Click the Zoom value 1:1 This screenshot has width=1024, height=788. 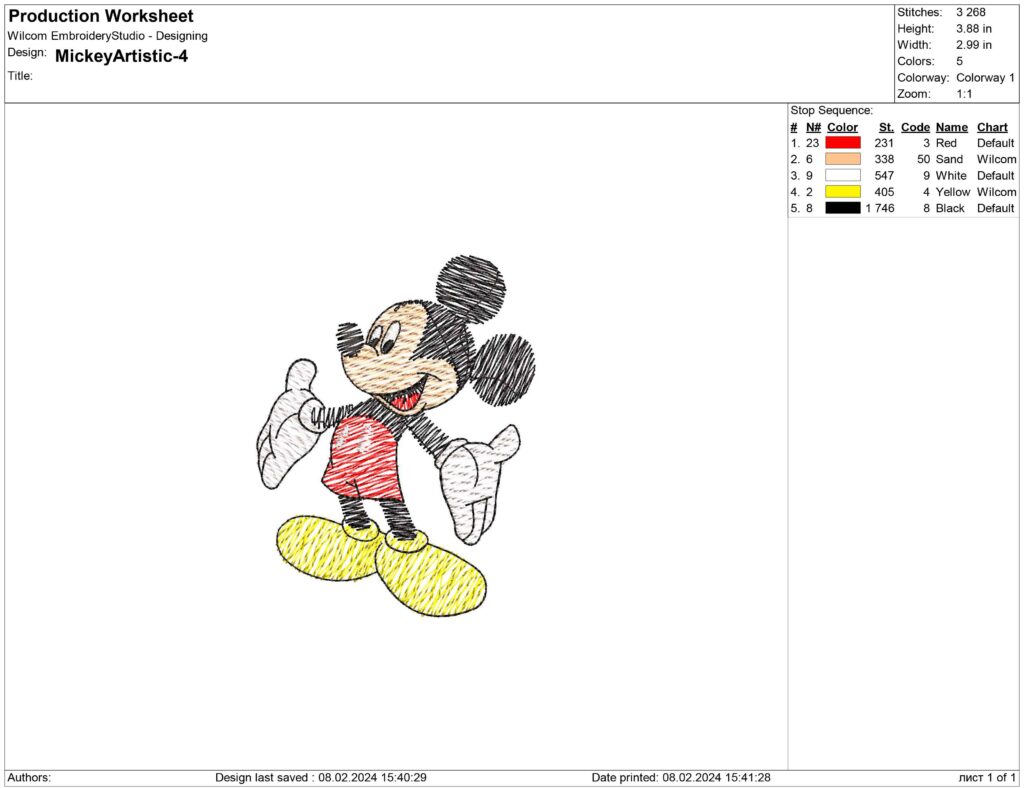965,94
